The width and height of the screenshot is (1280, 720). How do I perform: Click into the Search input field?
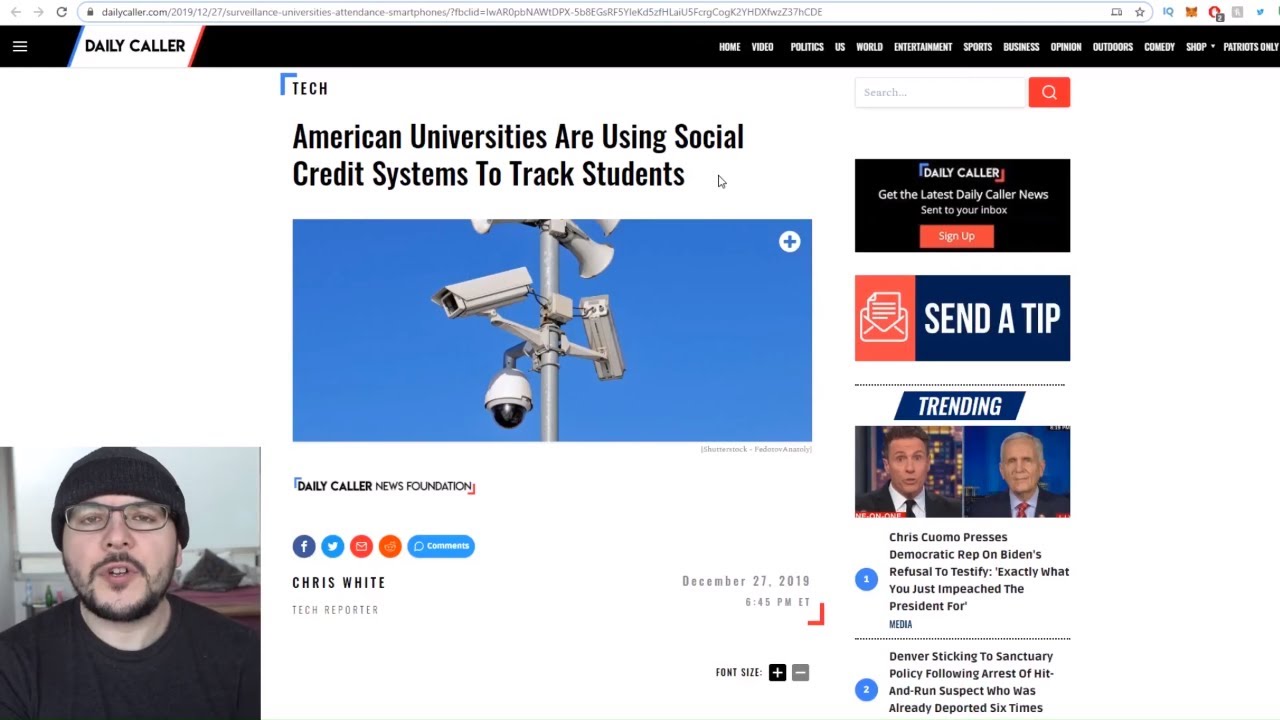941,92
